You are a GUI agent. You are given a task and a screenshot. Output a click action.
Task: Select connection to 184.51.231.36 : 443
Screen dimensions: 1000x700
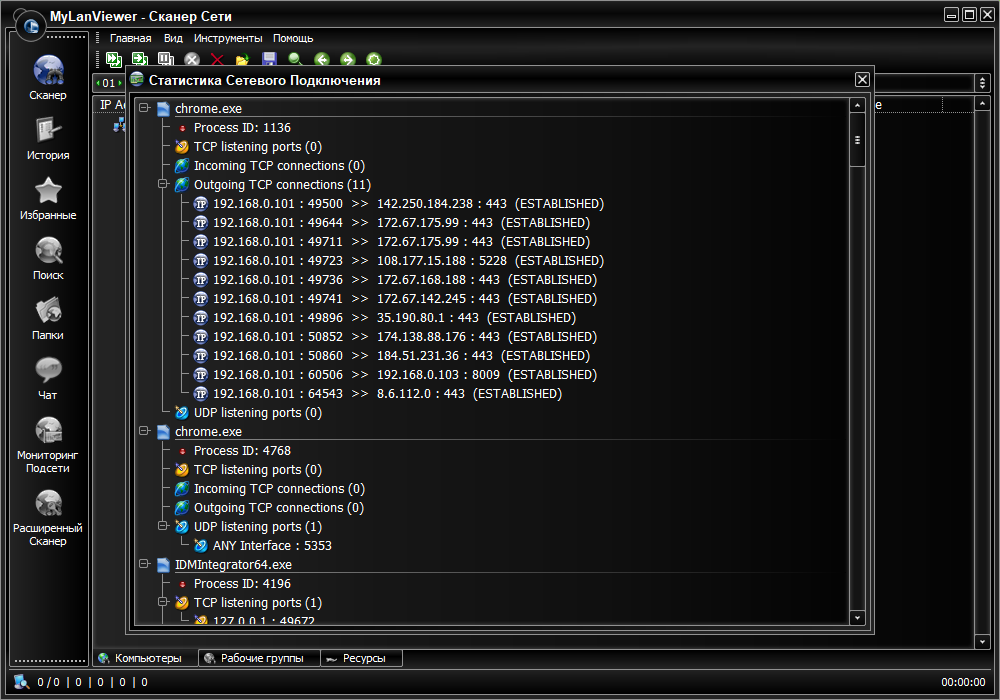click(x=401, y=356)
